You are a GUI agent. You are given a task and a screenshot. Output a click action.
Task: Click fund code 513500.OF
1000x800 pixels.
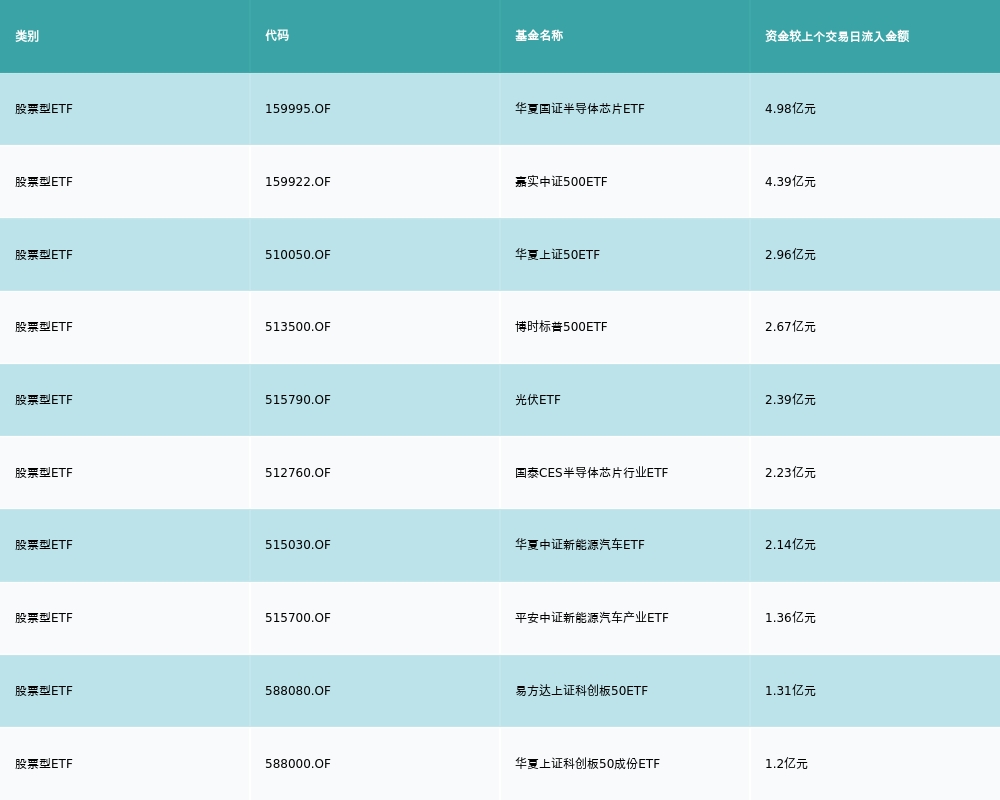pos(298,327)
